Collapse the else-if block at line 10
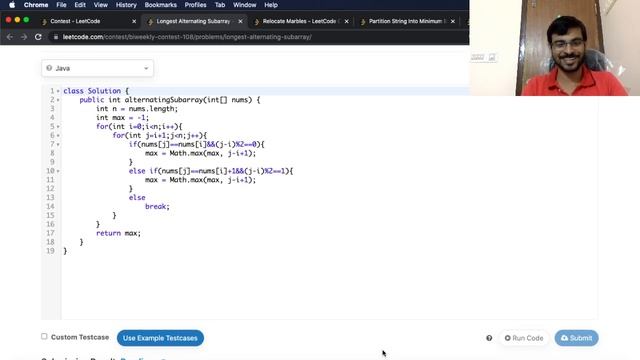The height and width of the screenshot is (360, 640). [x=58, y=171]
